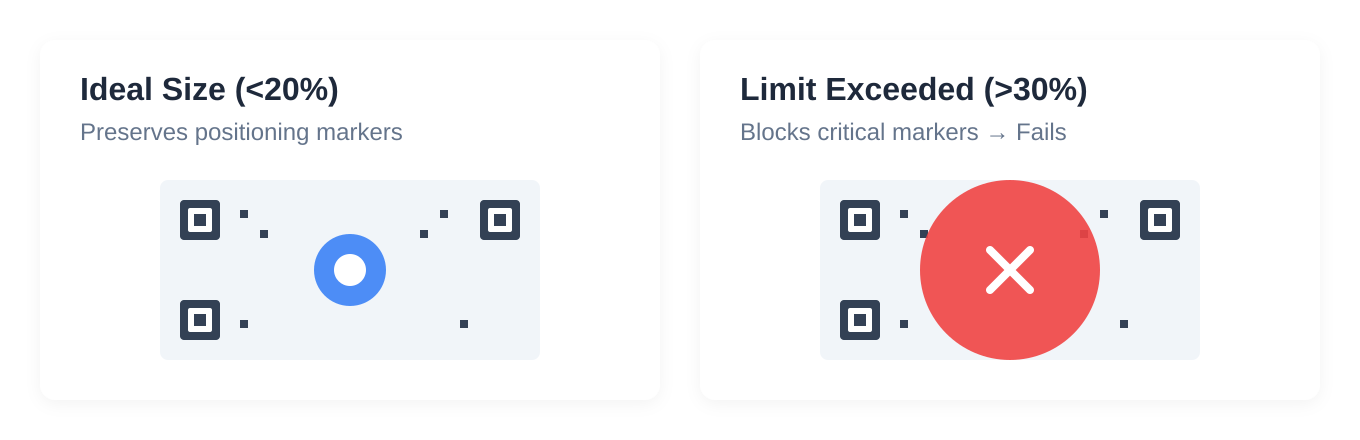This screenshot has width=1360, height=440.
Task: Click the faded dot covered by the red circle
Action: [x=1084, y=234]
